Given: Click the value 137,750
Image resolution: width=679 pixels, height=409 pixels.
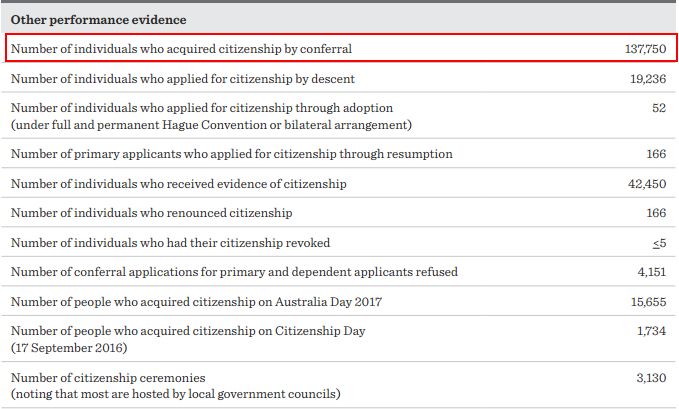Looking at the screenshot, I should tap(645, 49).
